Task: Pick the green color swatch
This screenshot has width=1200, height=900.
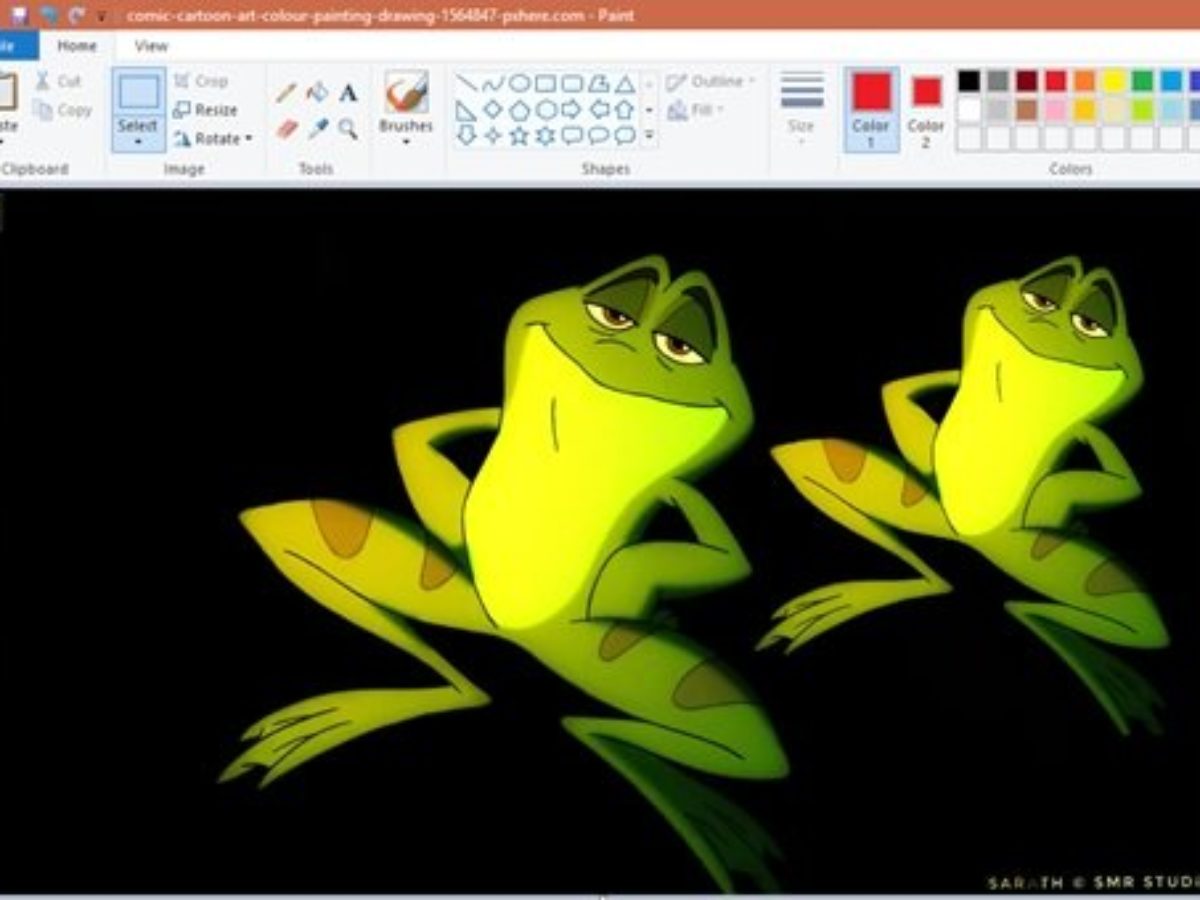Action: tap(1143, 81)
